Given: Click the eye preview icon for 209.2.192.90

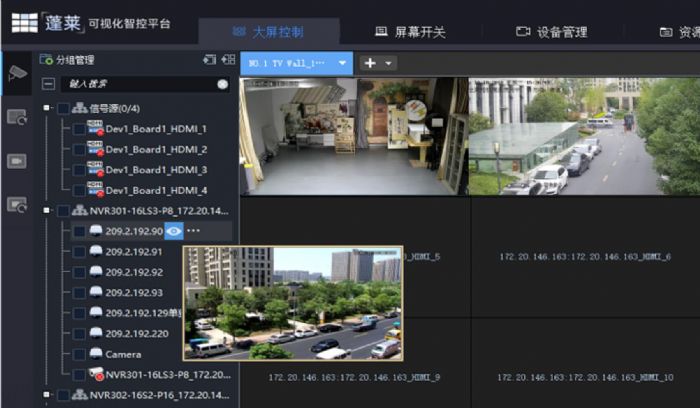Looking at the screenshot, I should (174, 231).
